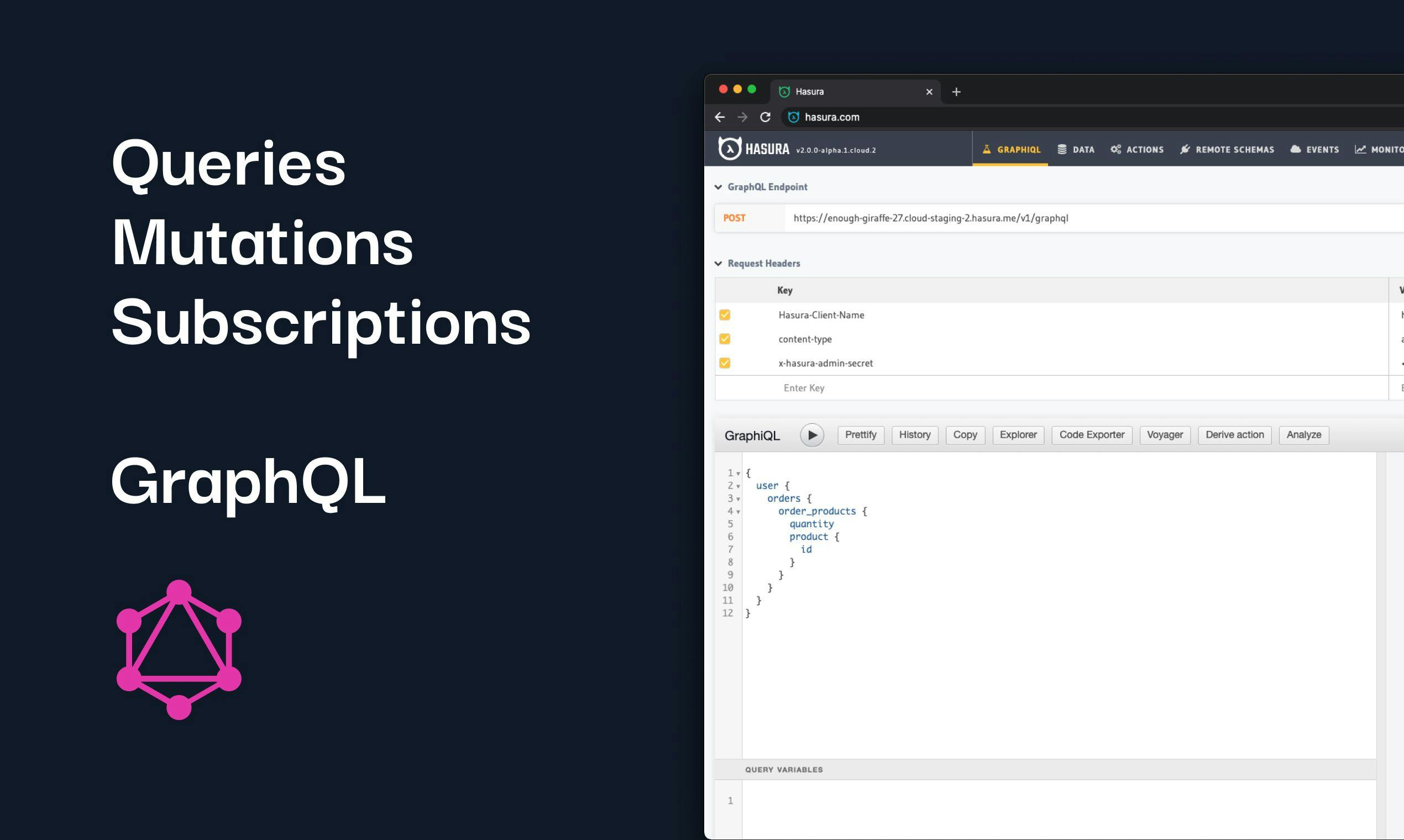This screenshot has width=1404, height=840.
Task: Run the query with the play button
Action: point(812,435)
